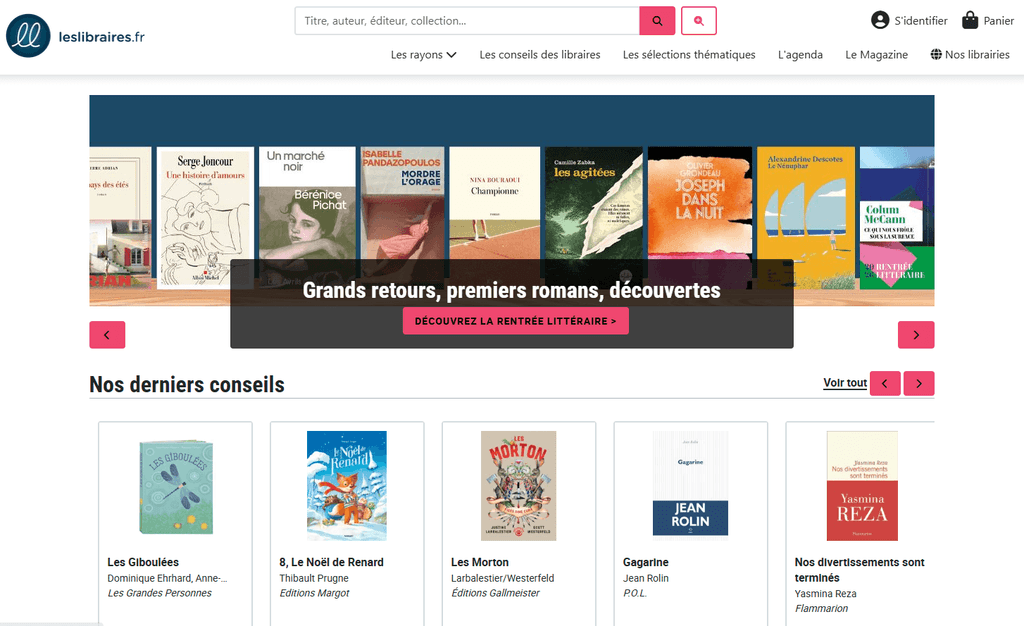Click author Jean Rolin
Viewport: 1024px width, 626px height.
click(645, 578)
